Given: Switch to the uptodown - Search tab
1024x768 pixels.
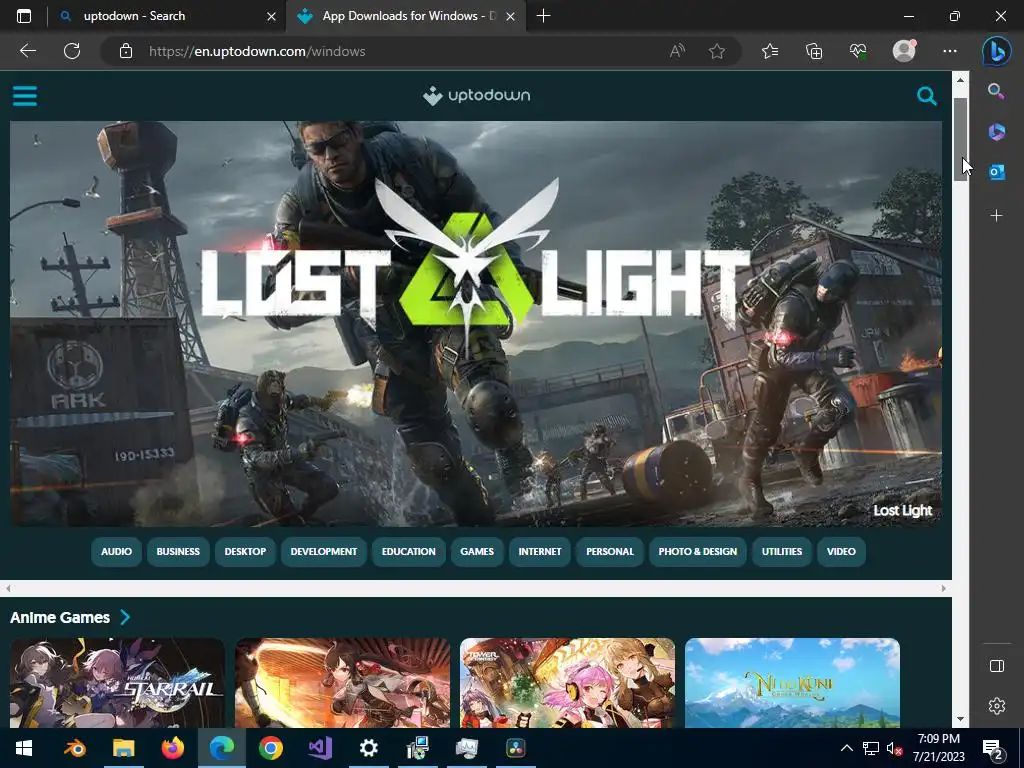Looking at the screenshot, I should (167, 16).
